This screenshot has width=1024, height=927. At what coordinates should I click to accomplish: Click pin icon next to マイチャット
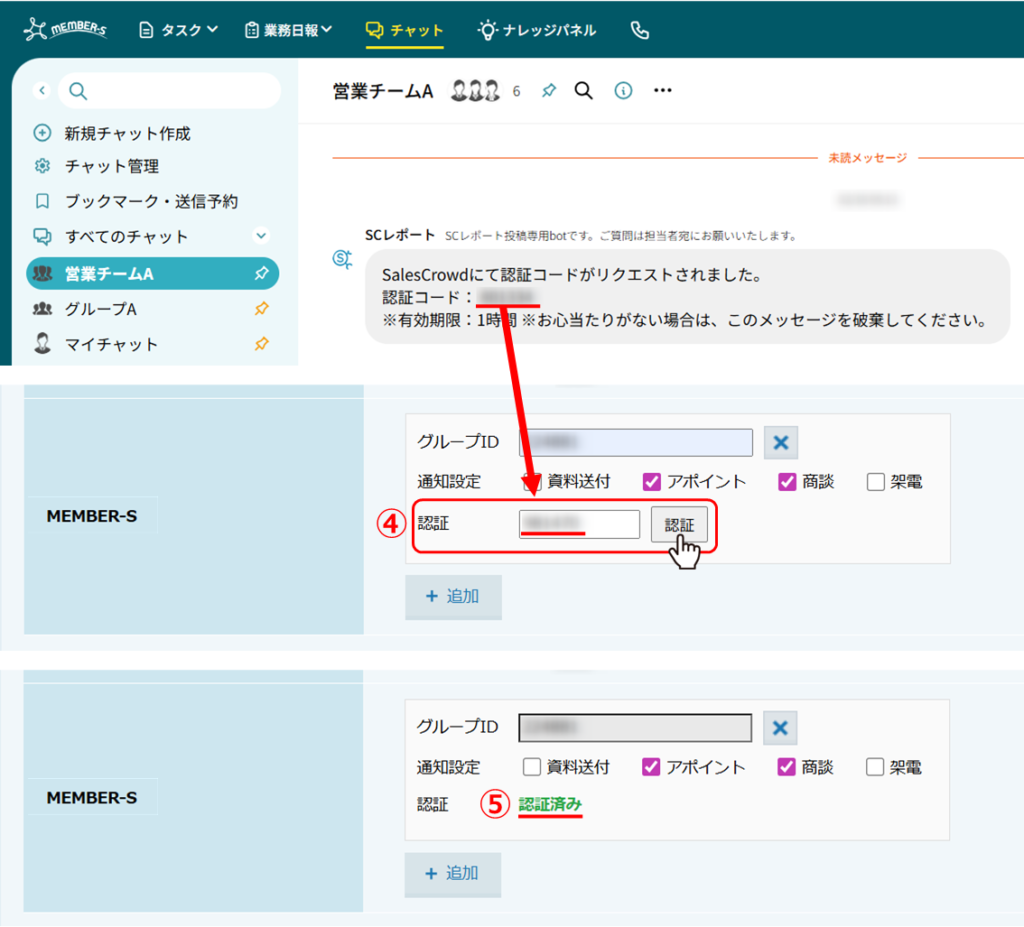click(261, 344)
